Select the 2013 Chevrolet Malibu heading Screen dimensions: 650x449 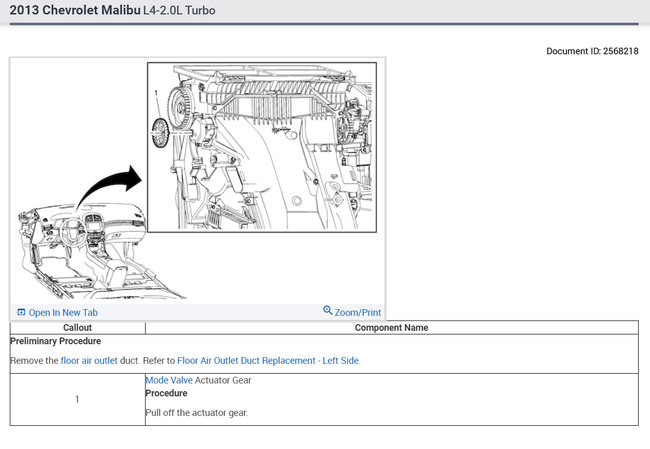75,10
